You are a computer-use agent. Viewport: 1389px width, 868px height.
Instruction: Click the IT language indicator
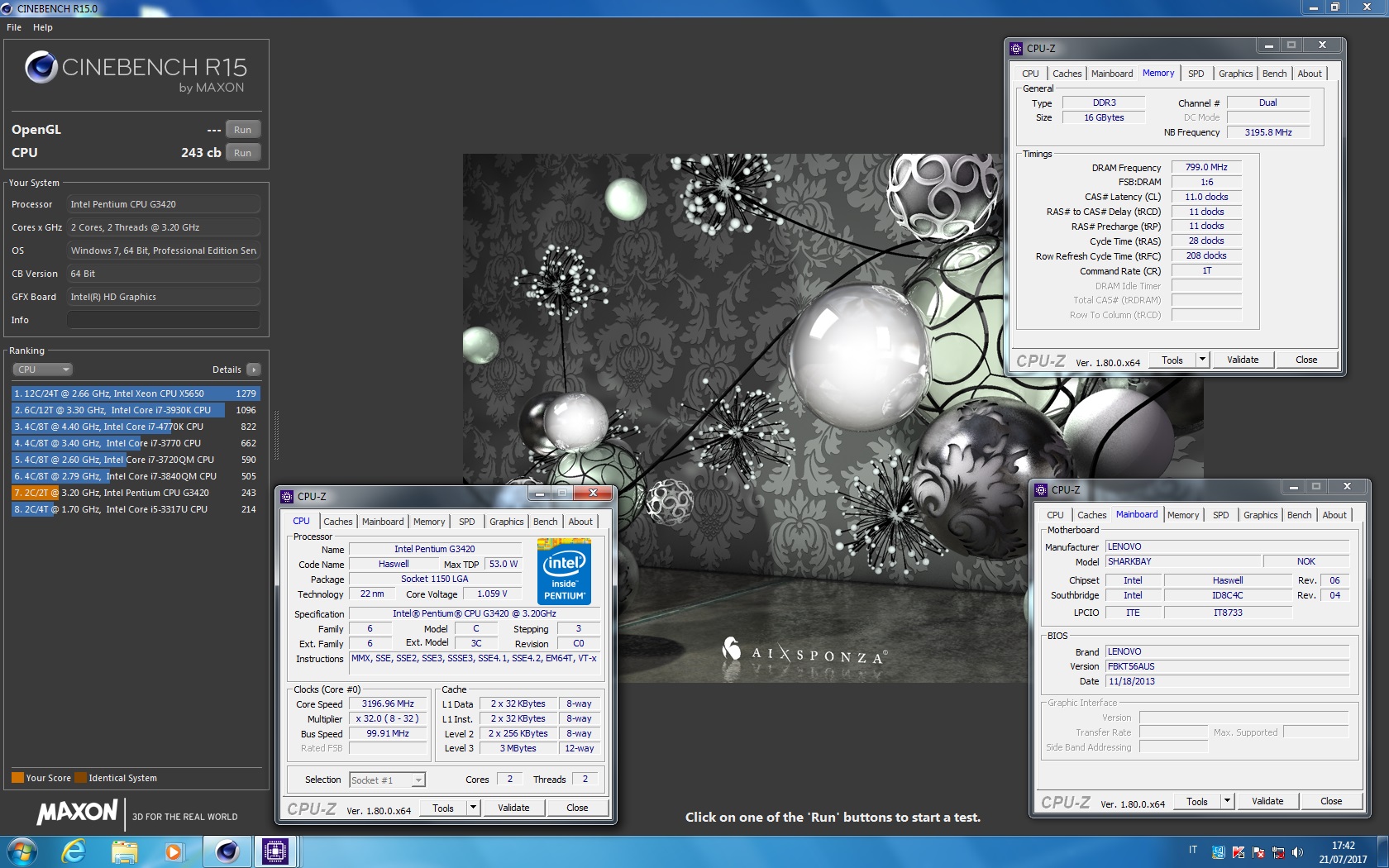tap(1193, 850)
